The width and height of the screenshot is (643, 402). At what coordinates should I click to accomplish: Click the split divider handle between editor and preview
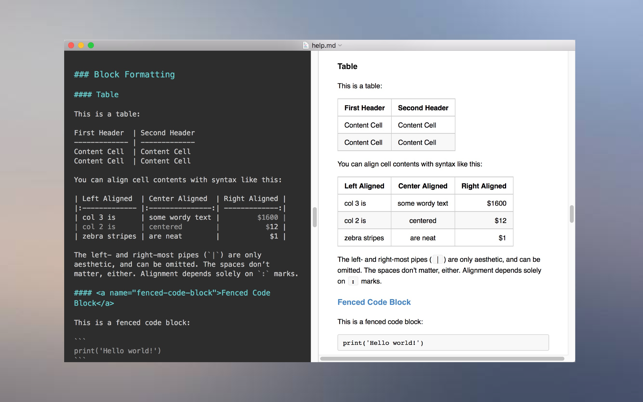[315, 217]
